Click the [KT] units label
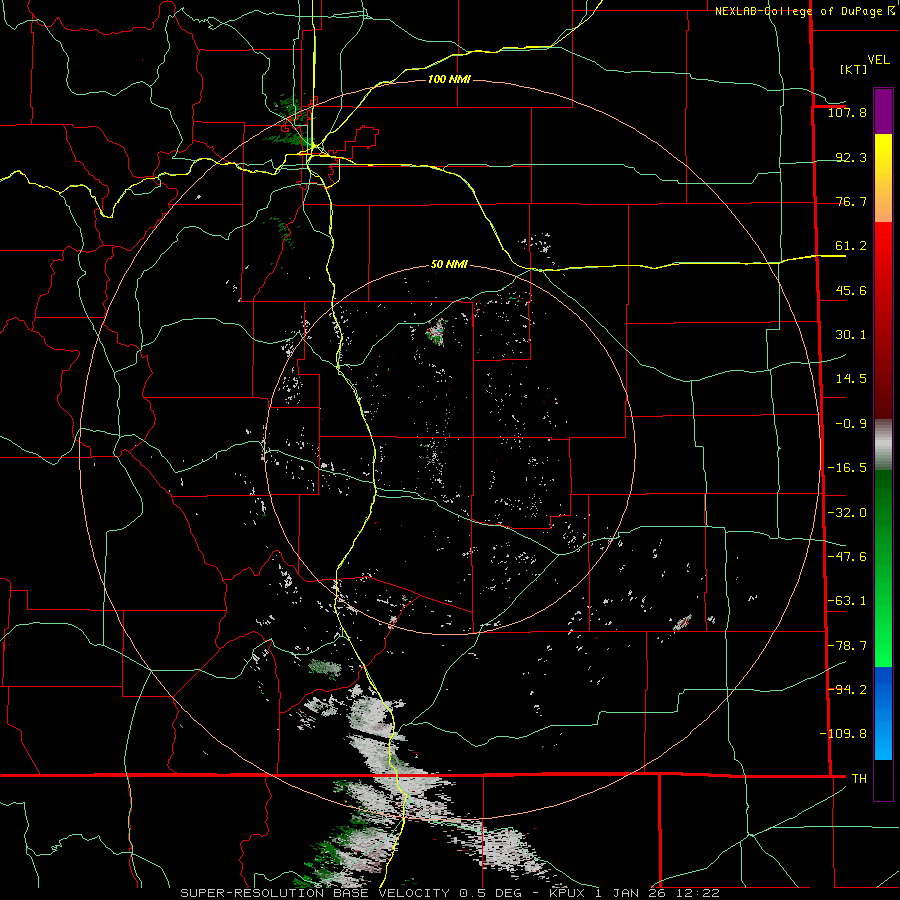 pos(853,69)
